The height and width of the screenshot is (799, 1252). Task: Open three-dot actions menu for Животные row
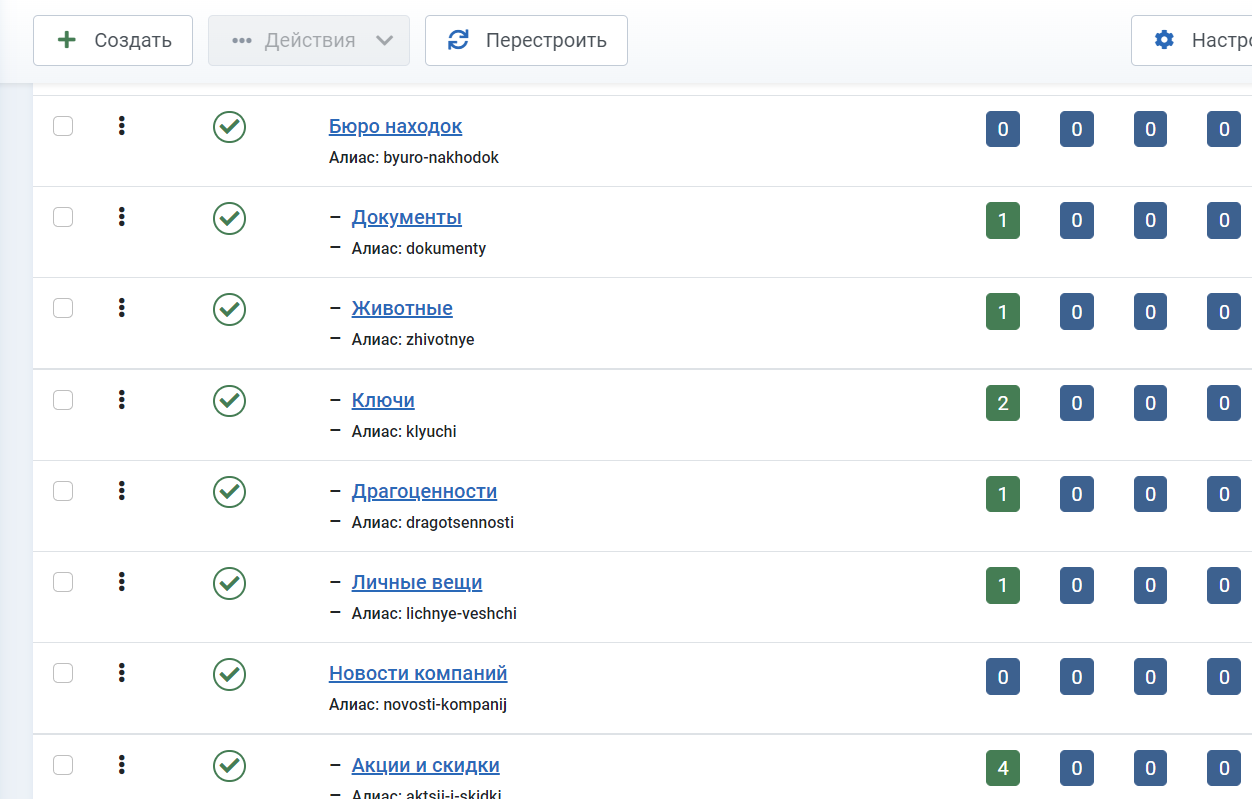tap(121, 308)
